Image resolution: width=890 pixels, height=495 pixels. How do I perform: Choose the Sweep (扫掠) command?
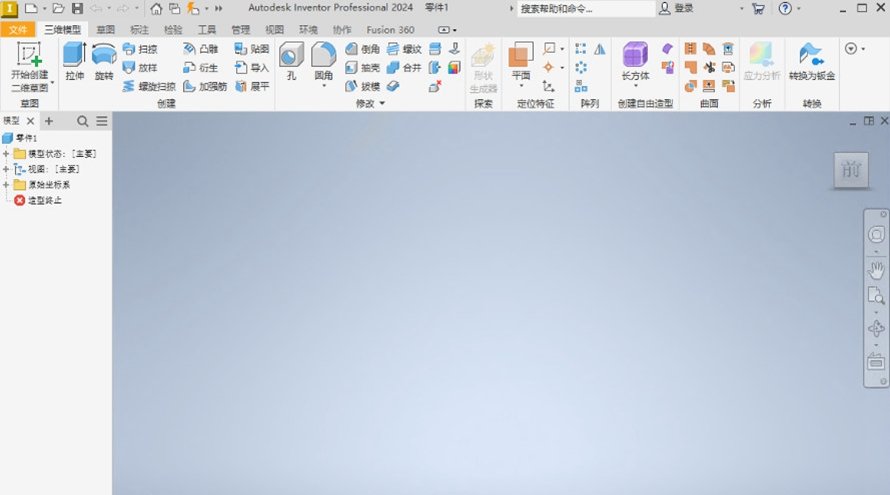[x=141, y=49]
